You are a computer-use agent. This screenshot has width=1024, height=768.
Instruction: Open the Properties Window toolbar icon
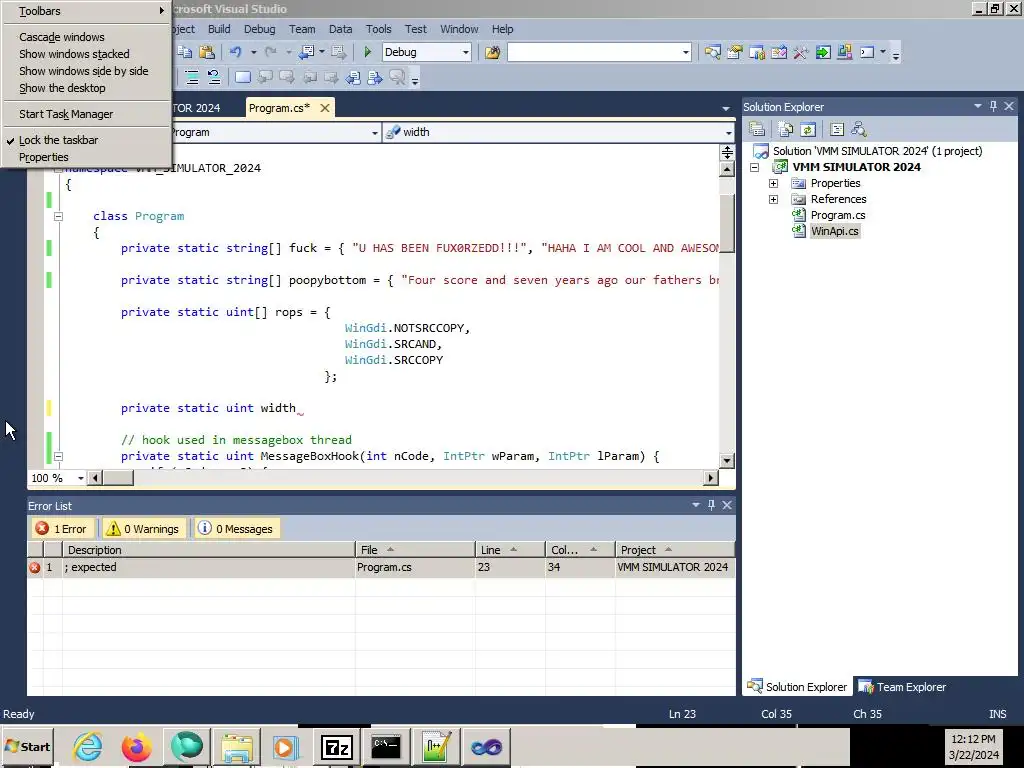pyautogui.click(x=735, y=52)
